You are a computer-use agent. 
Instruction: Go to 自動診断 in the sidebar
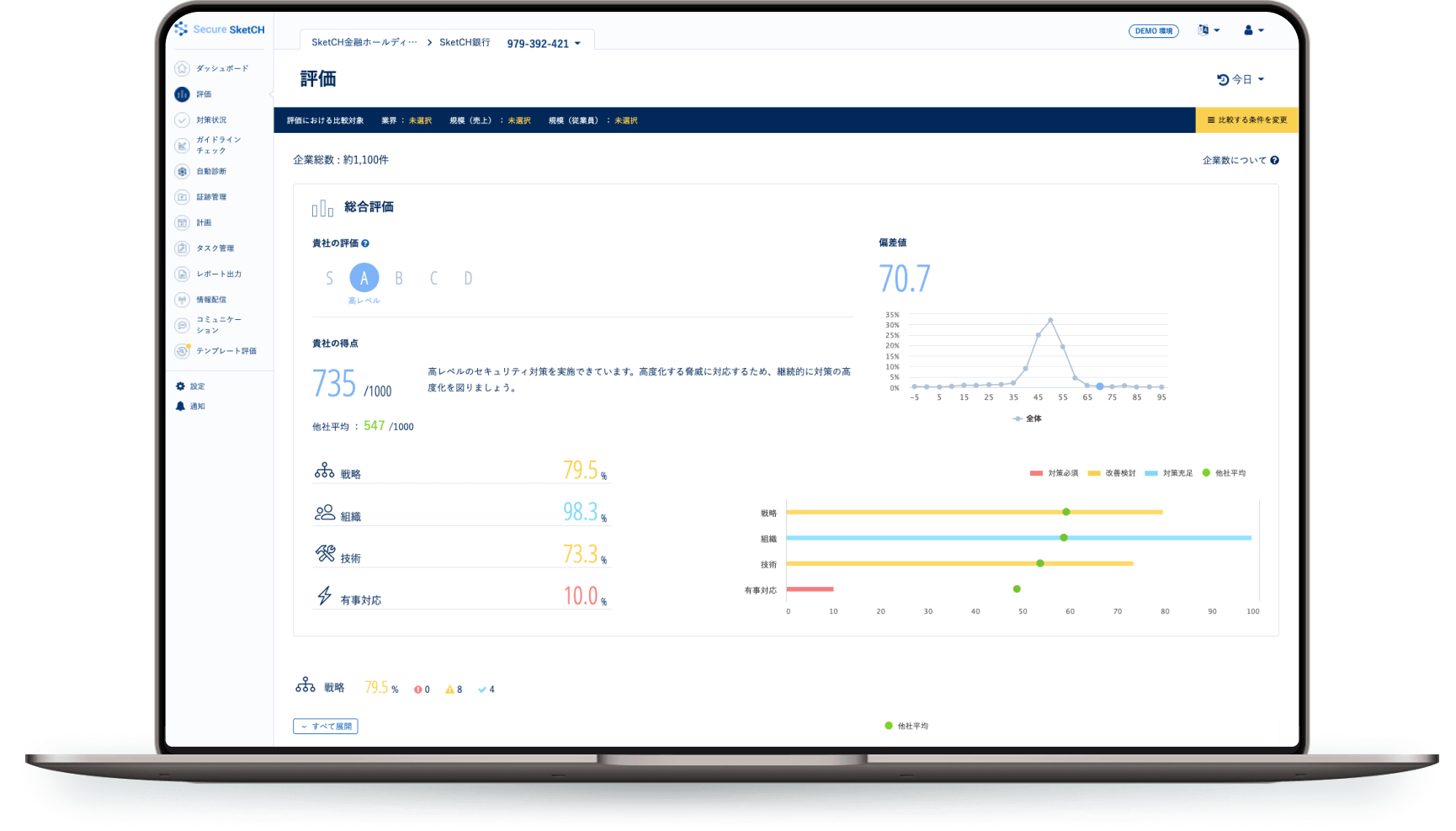click(x=201, y=171)
